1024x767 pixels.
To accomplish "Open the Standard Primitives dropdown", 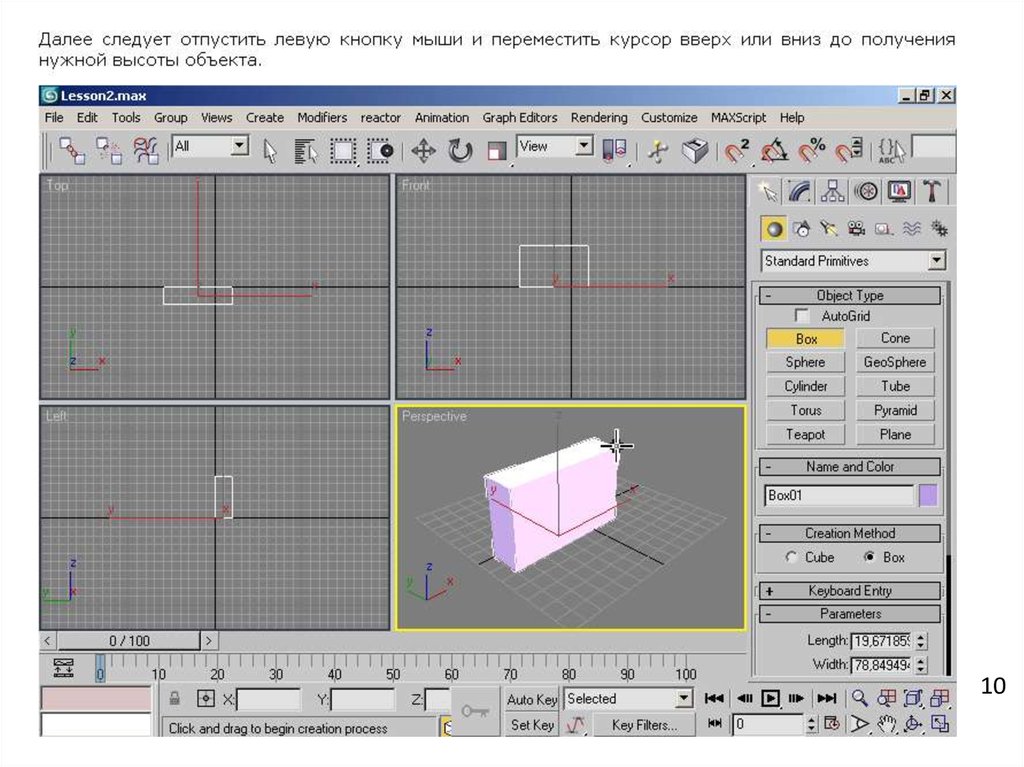I will click(x=936, y=261).
